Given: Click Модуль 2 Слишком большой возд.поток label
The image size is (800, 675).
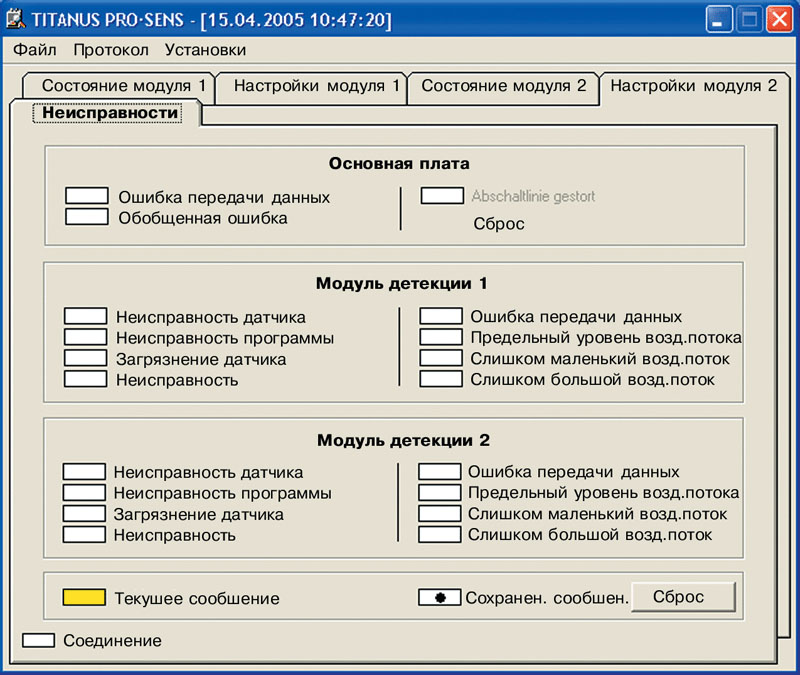Looking at the screenshot, I should pyautogui.click(x=590, y=535).
